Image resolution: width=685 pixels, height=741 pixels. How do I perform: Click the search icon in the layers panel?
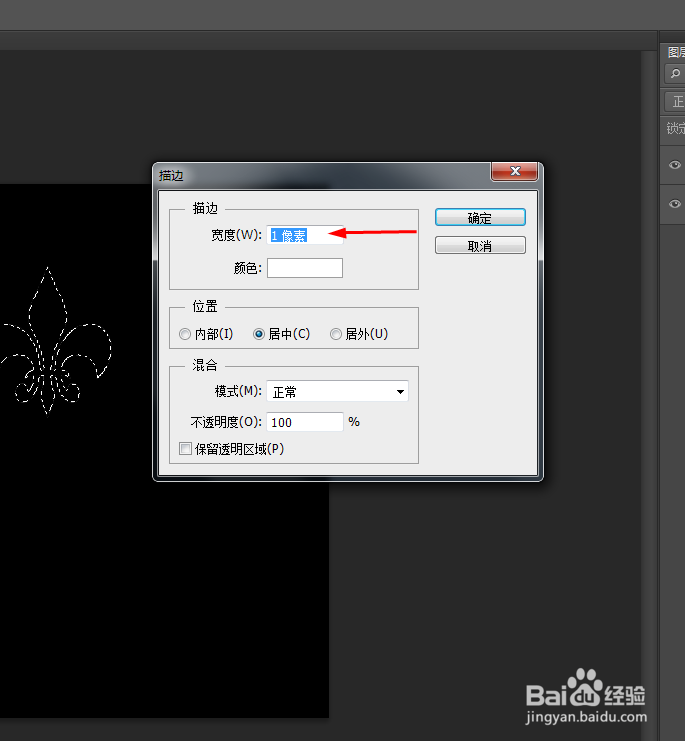click(676, 73)
